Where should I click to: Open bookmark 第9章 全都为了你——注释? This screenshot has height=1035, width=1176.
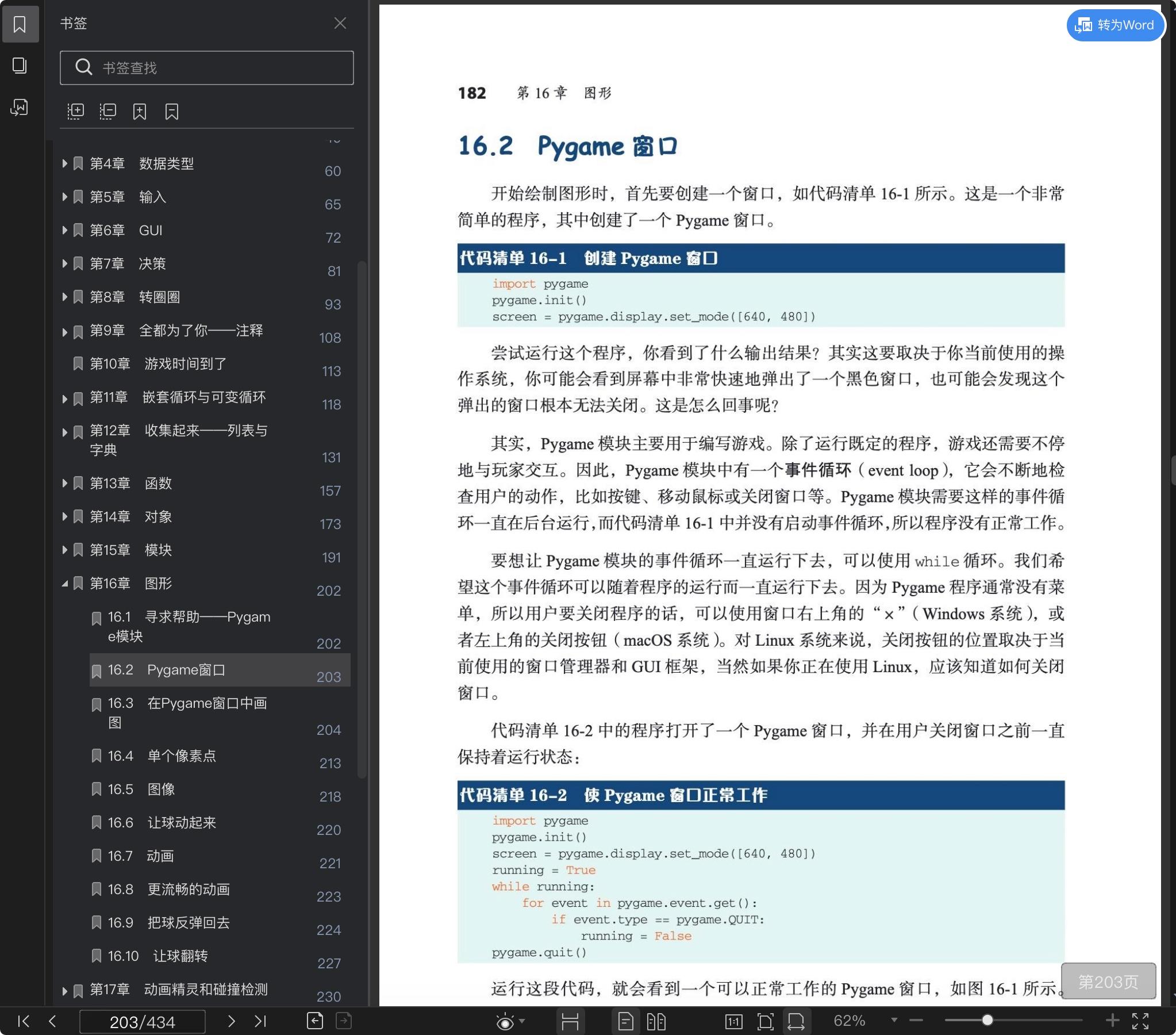(176, 331)
